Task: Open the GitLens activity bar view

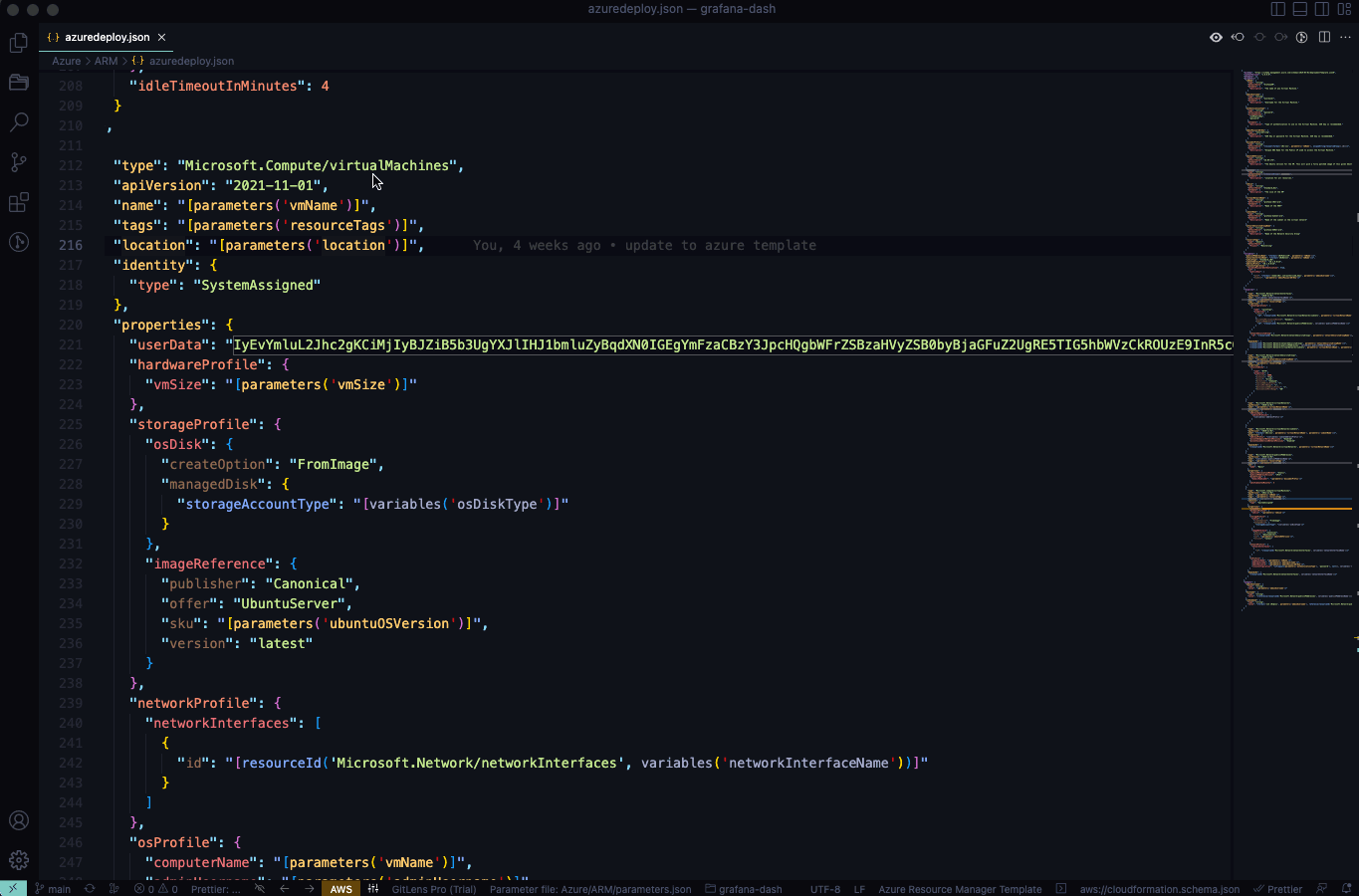Action: (18, 242)
